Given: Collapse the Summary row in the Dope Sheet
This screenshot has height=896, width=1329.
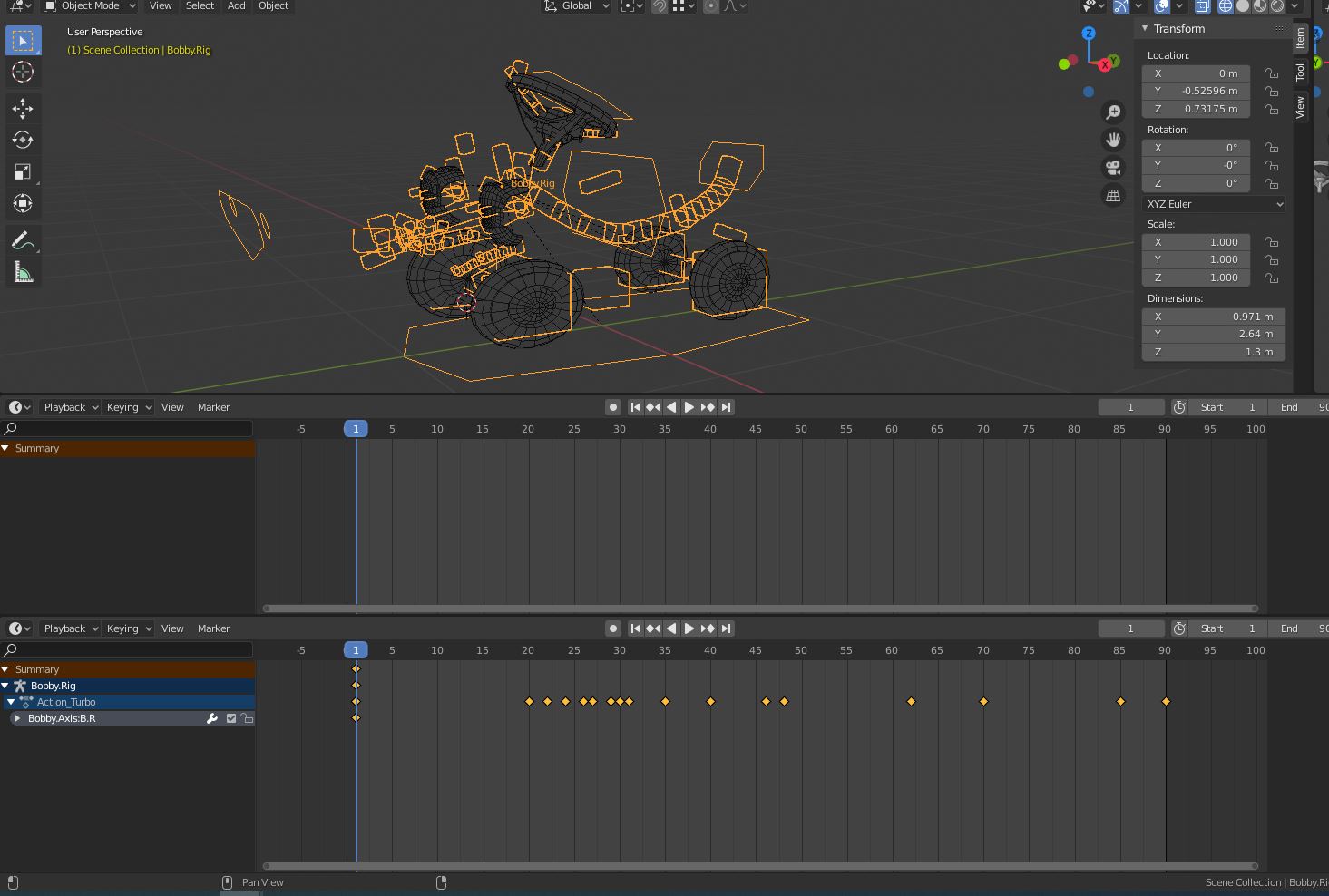Looking at the screenshot, I should [6, 668].
